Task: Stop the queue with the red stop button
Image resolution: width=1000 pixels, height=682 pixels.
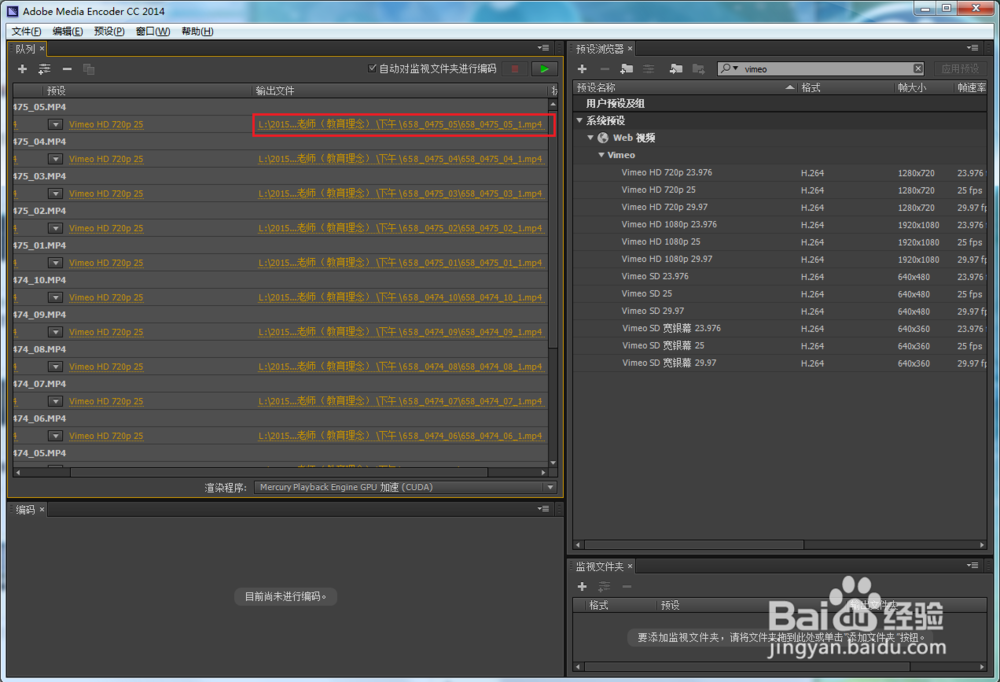Action: tap(515, 69)
